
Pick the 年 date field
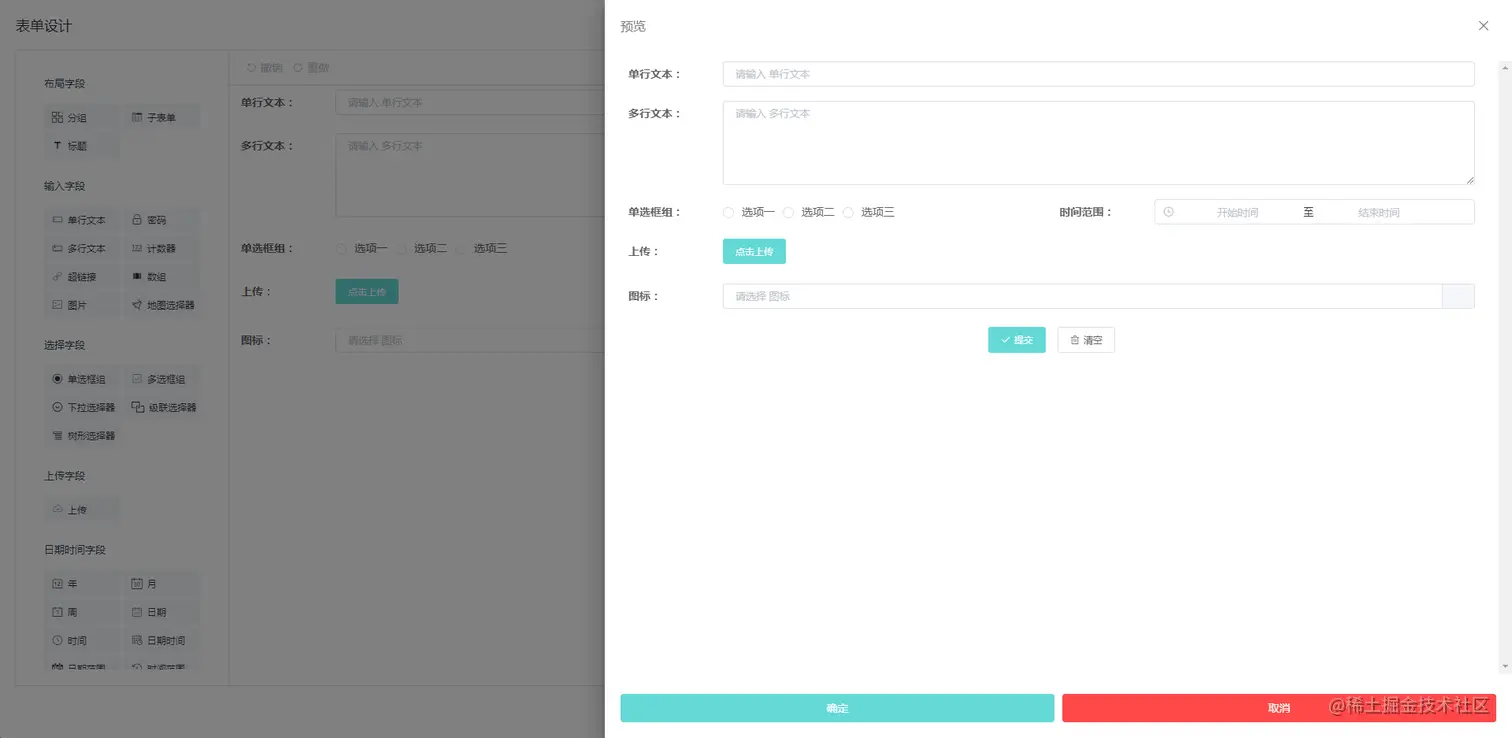click(81, 583)
